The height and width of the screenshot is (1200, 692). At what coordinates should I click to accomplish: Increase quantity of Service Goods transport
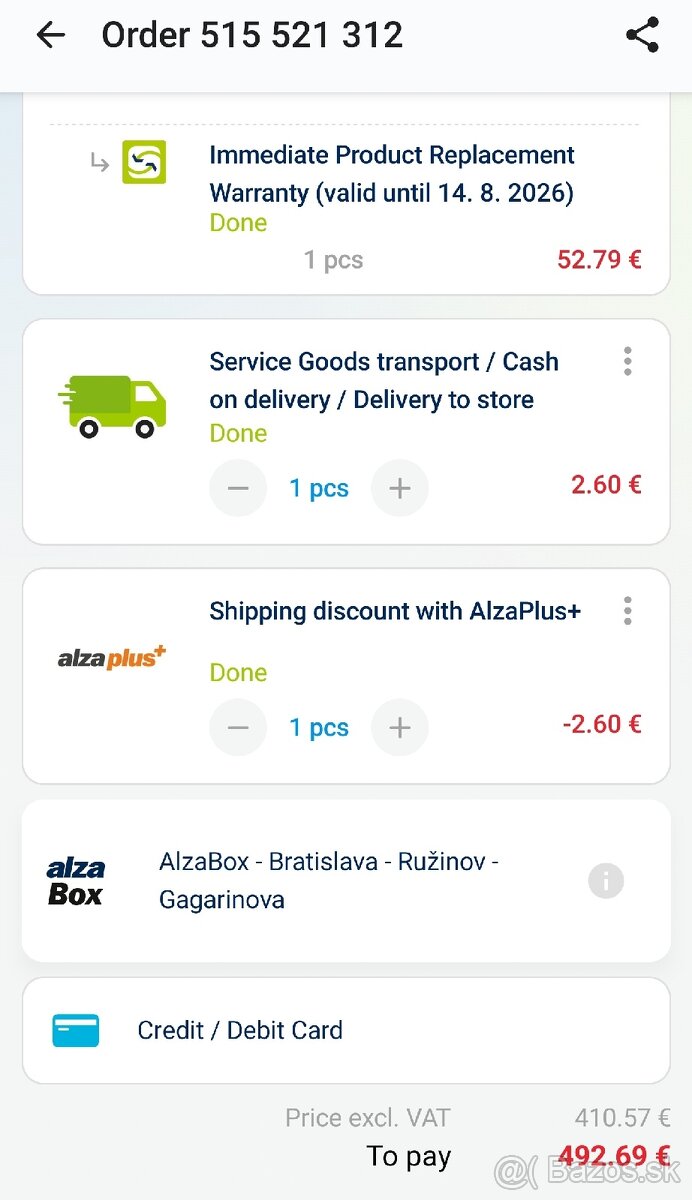click(400, 488)
